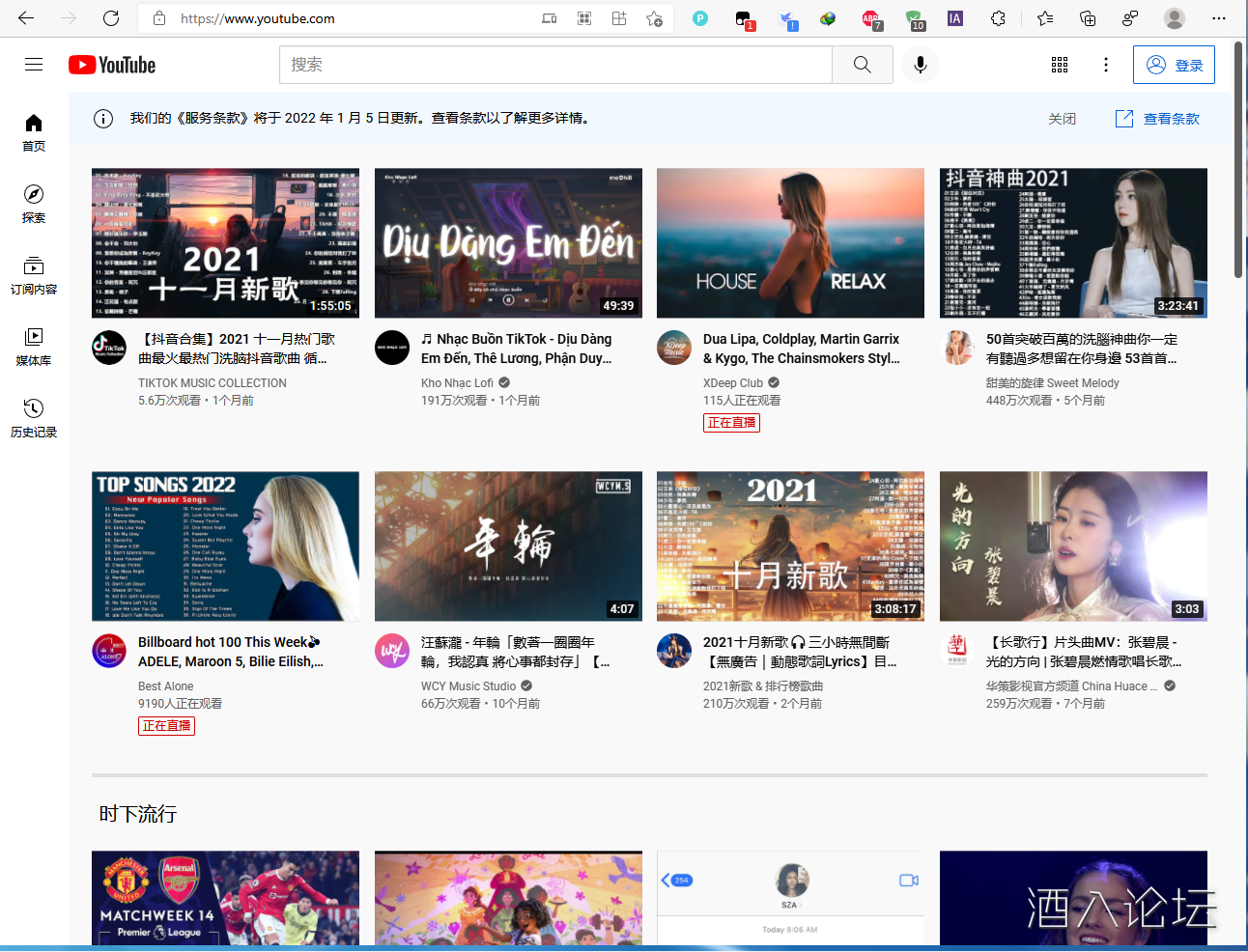Image resolution: width=1248 pixels, height=952 pixels.
Task: Click 查看条款 to view terms
Action: point(1157,119)
